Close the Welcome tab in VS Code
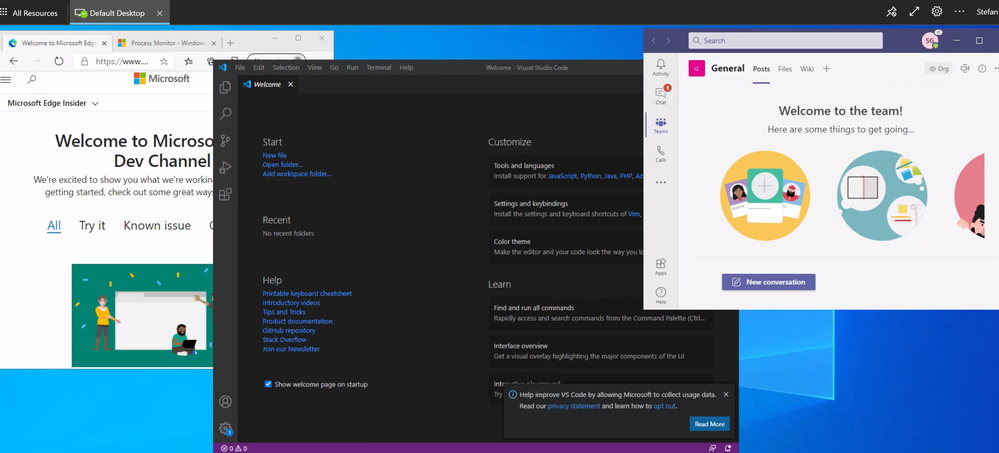Viewport: 999px width, 453px height. coord(291,84)
